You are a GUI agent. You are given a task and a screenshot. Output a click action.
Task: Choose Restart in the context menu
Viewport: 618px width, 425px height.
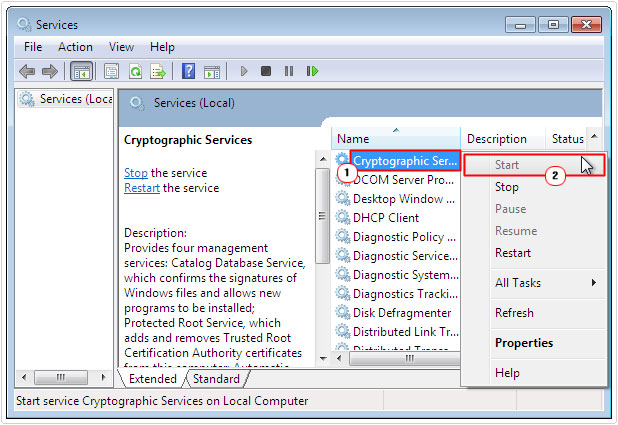coord(534,253)
